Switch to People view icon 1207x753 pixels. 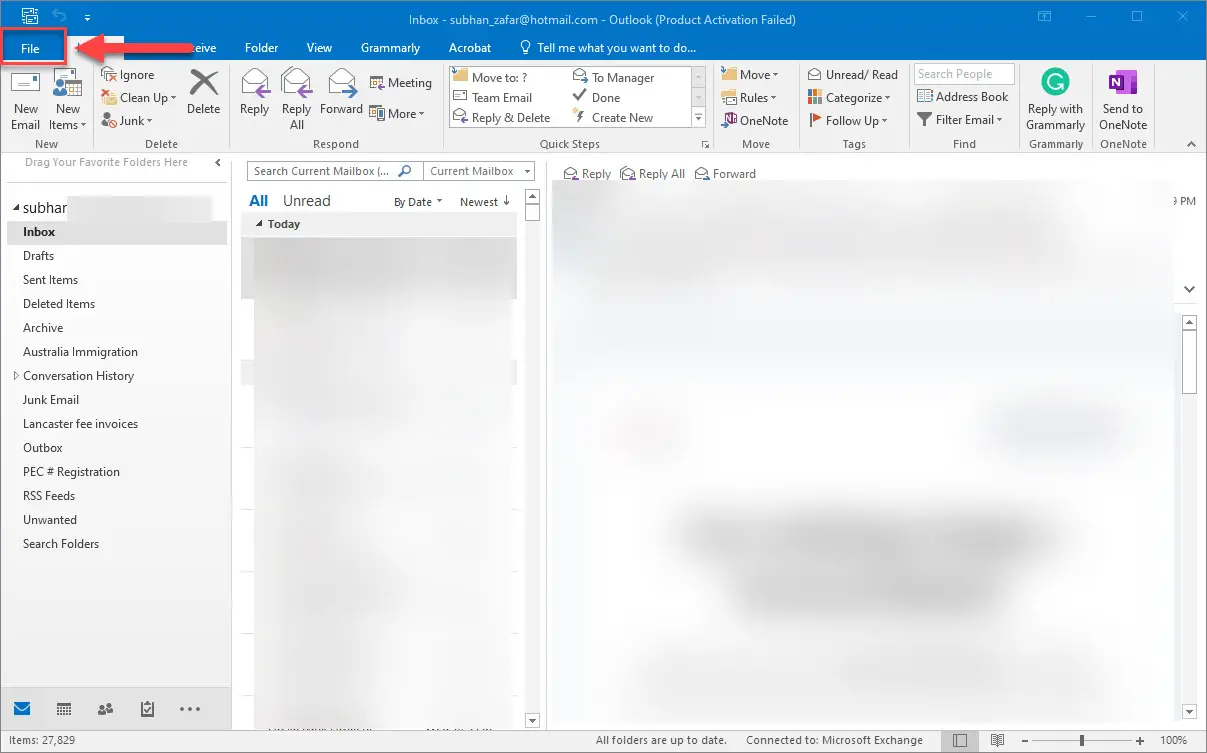(x=106, y=709)
